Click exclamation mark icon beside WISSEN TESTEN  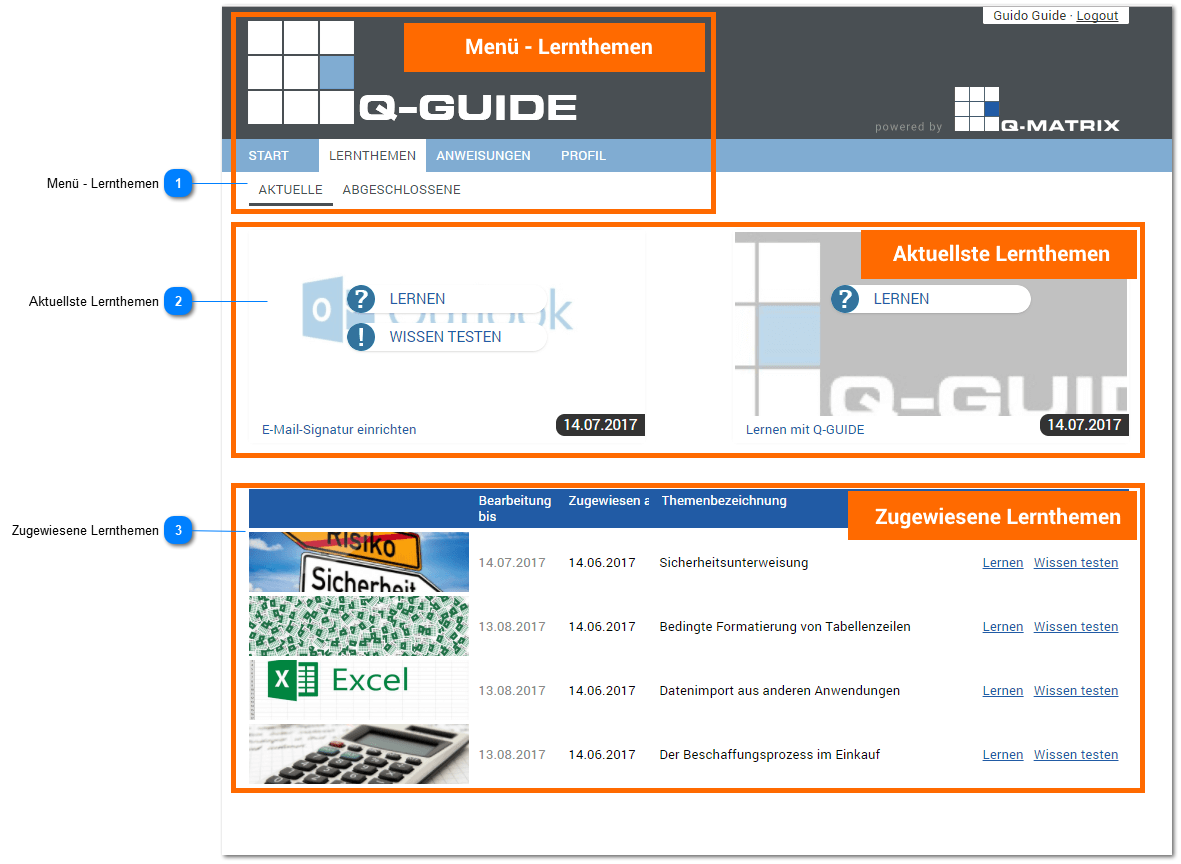[x=361, y=337]
